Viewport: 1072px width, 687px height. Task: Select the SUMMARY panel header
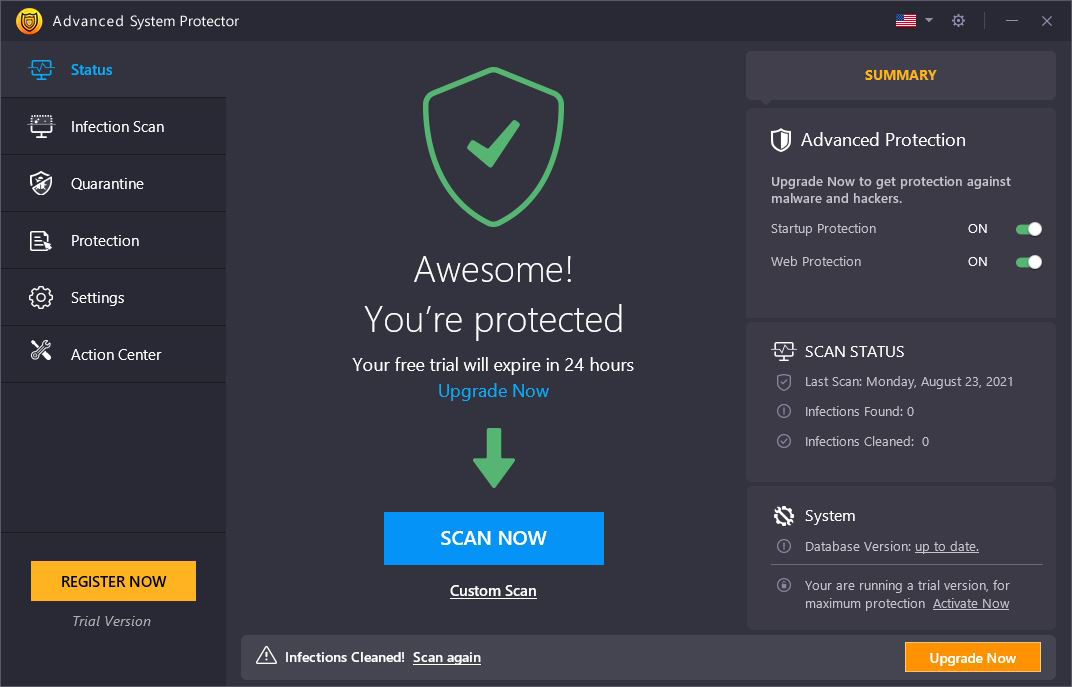pos(900,75)
